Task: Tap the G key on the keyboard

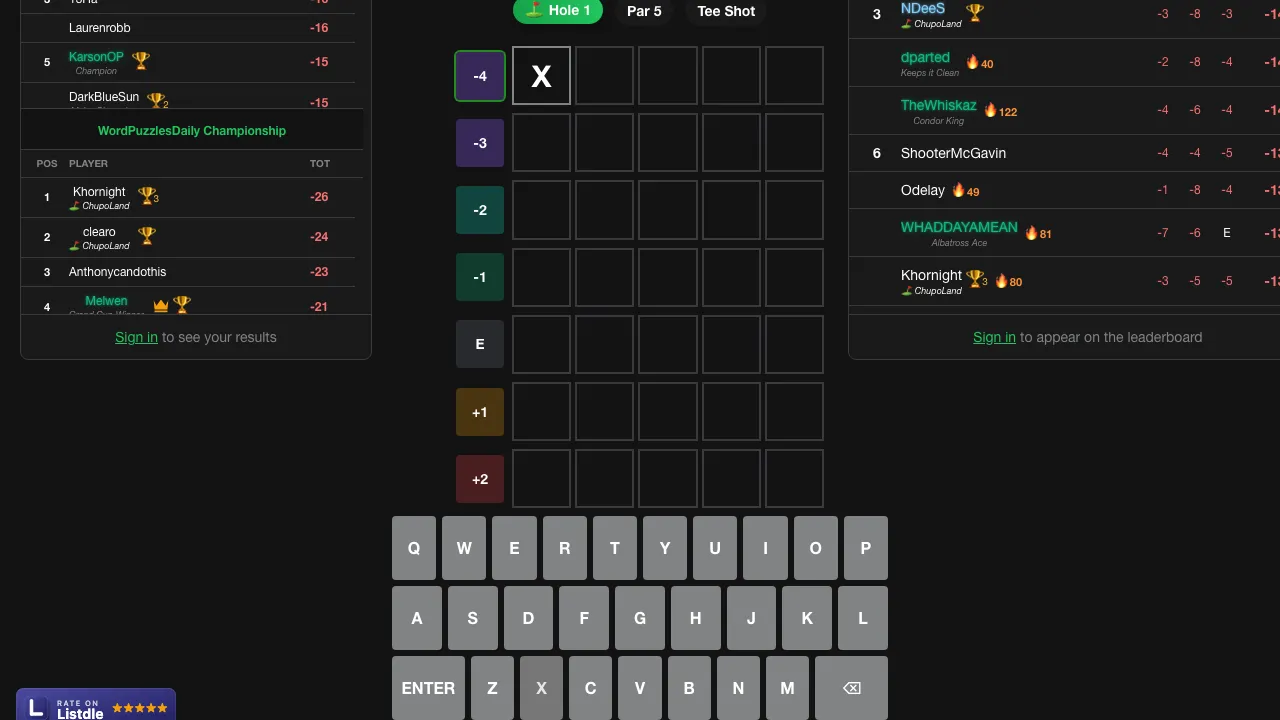Action: coord(640,618)
